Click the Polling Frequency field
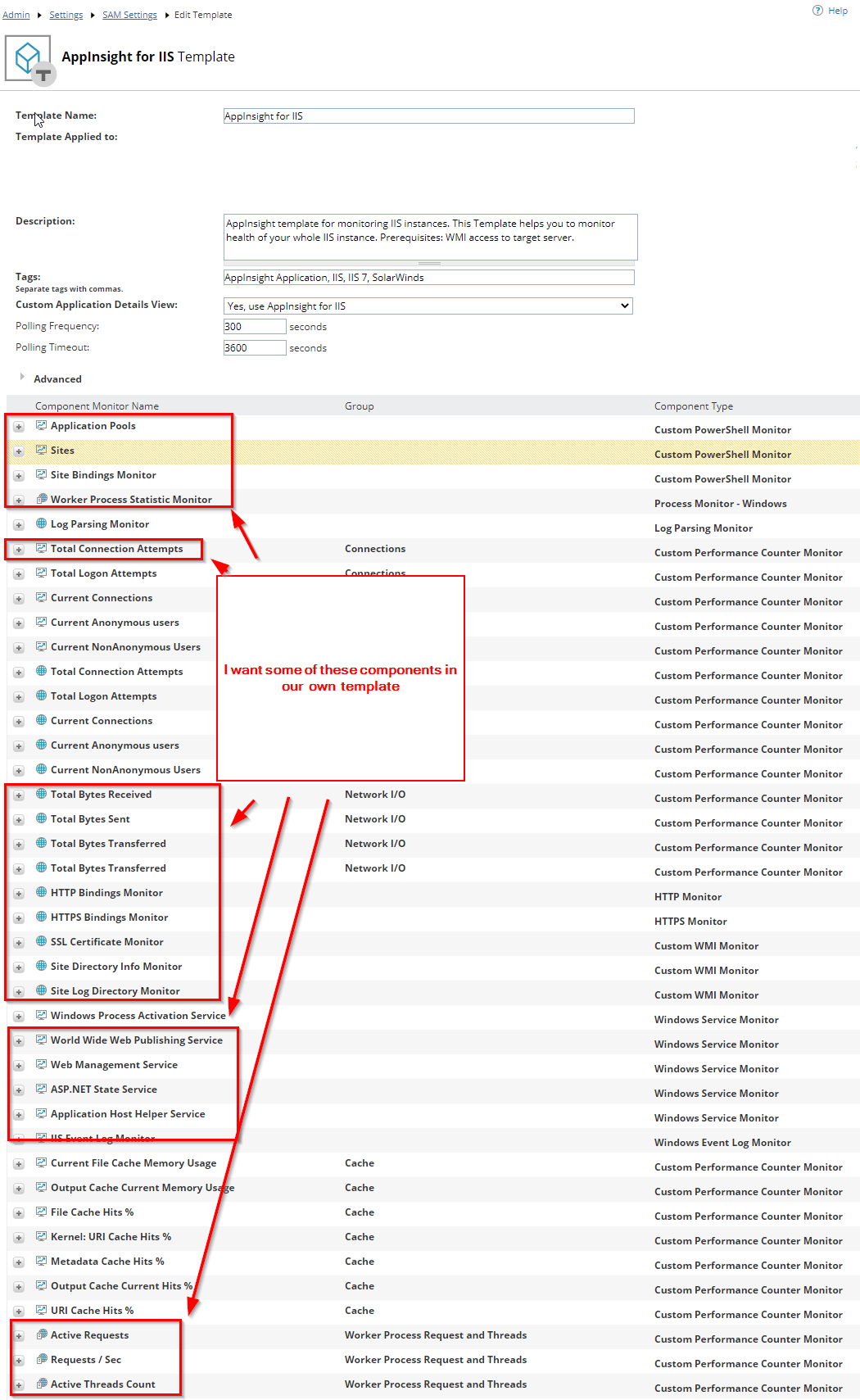This screenshot has width=860, height=1400. (255, 326)
